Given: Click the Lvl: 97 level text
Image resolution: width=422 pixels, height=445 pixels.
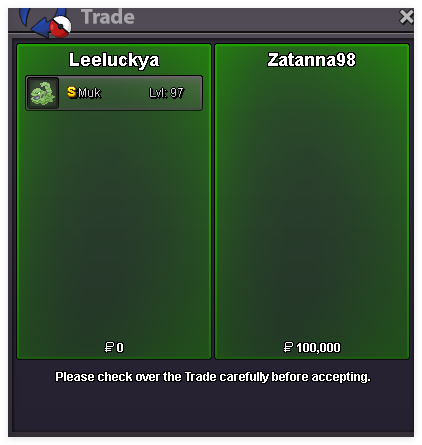Looking at the screenshot, I should pos(166,93).
